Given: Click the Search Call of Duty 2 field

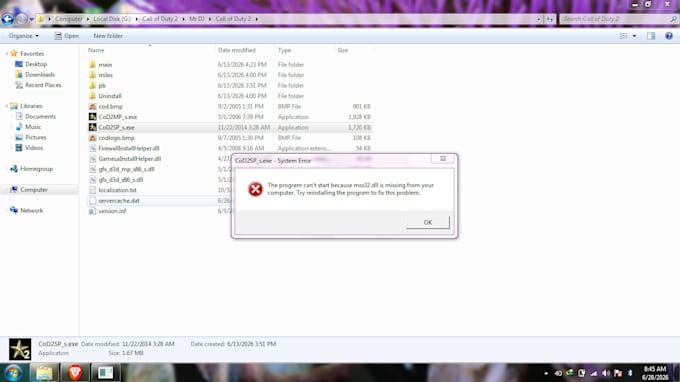Looking at the screenshot, I should click(615, 19).
